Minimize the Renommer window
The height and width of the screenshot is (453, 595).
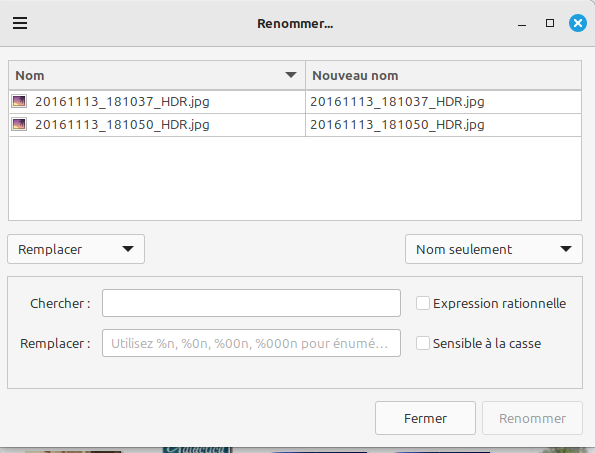coord(522,24)
